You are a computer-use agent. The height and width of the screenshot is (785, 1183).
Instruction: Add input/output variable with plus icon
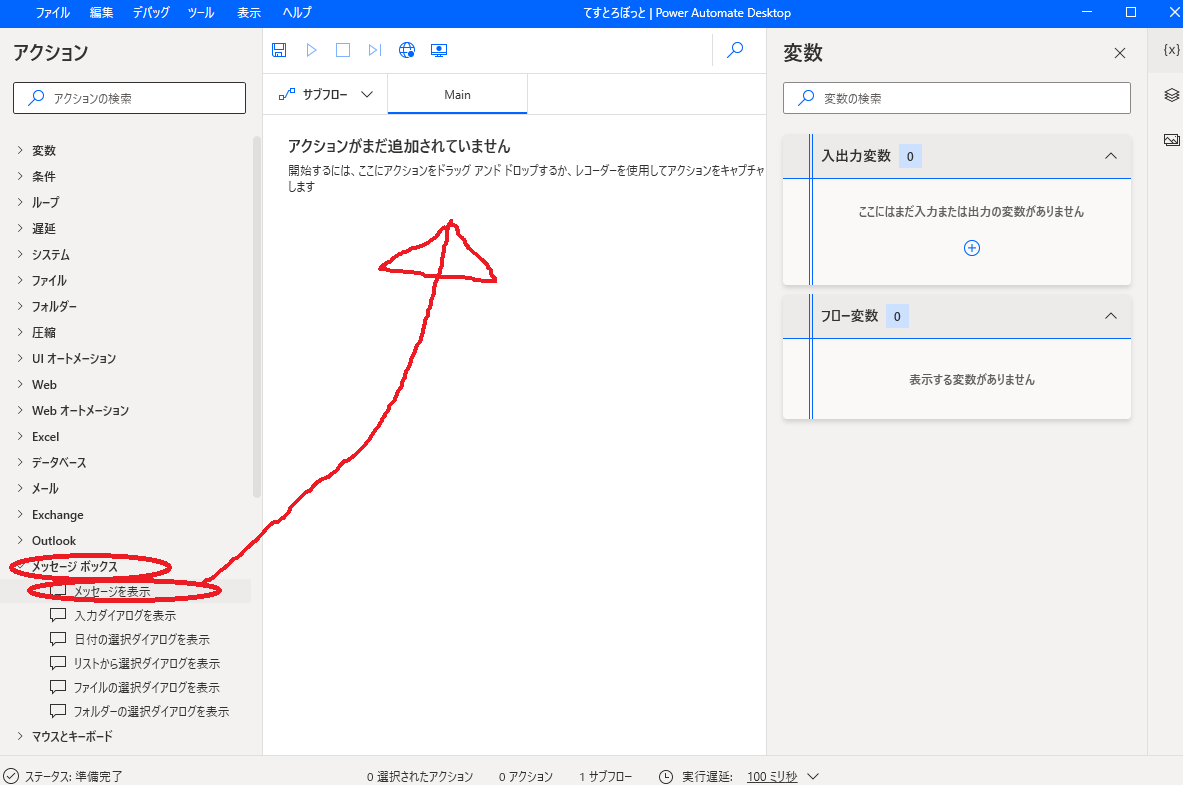click(971, 248)
